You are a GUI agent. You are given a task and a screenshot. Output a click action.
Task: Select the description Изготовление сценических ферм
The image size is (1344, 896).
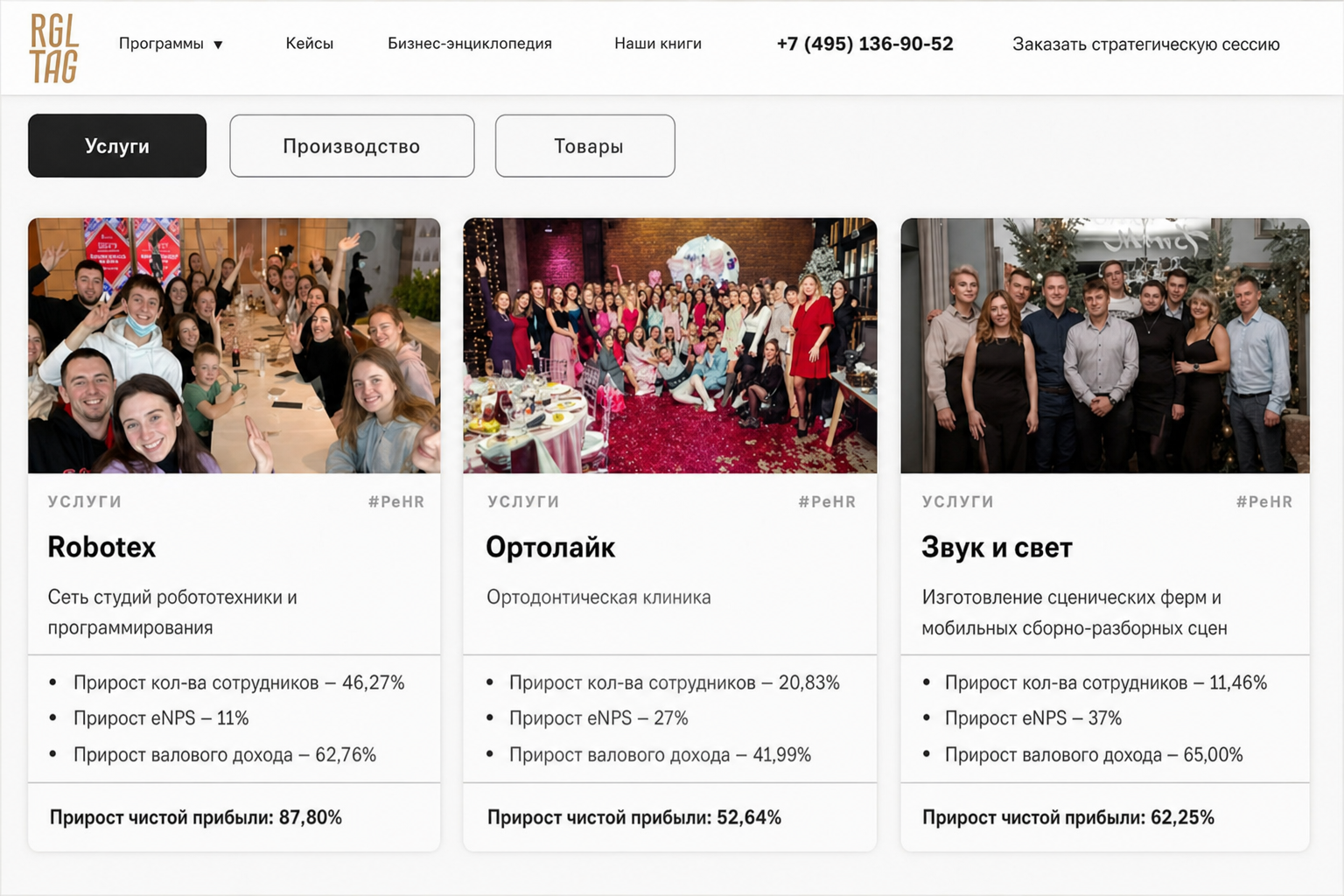point(1074,612)
